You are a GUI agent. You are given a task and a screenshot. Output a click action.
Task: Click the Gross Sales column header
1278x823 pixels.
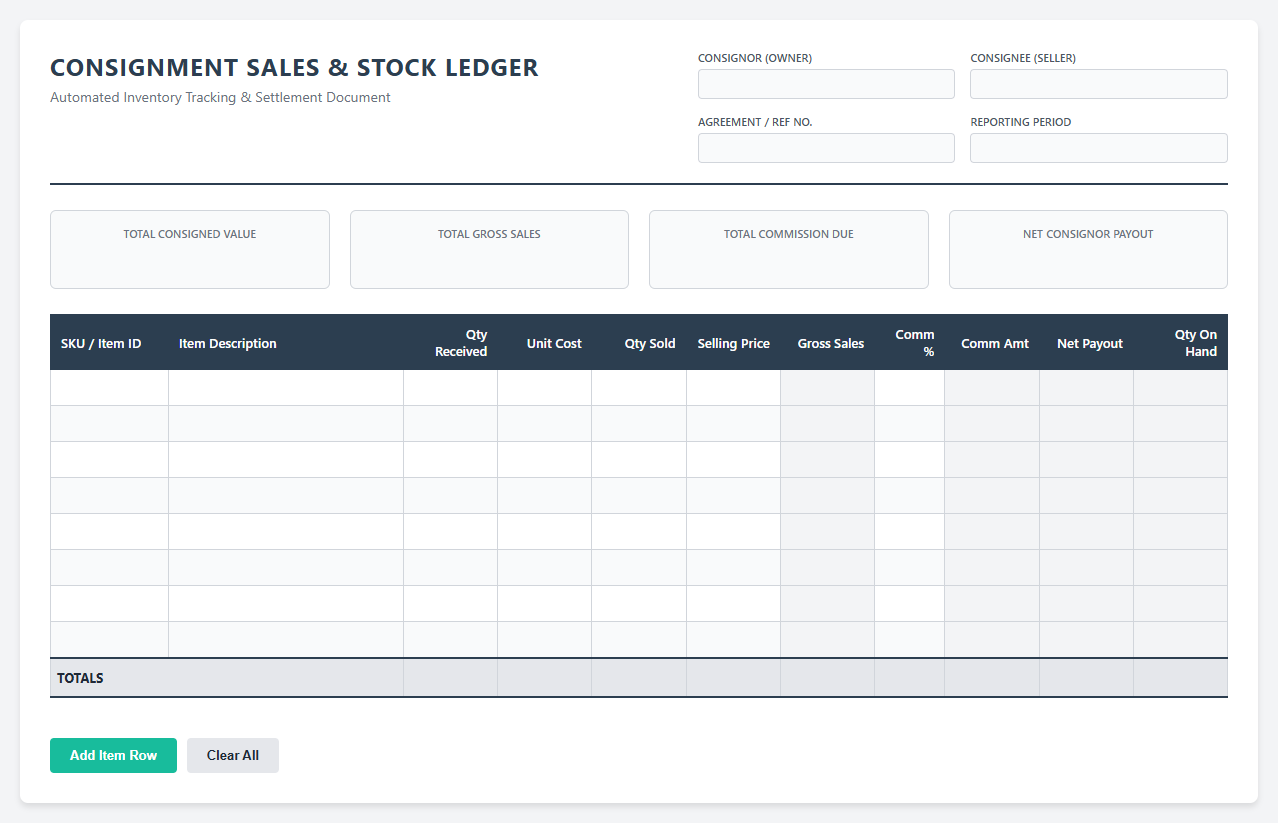point(827,343)
